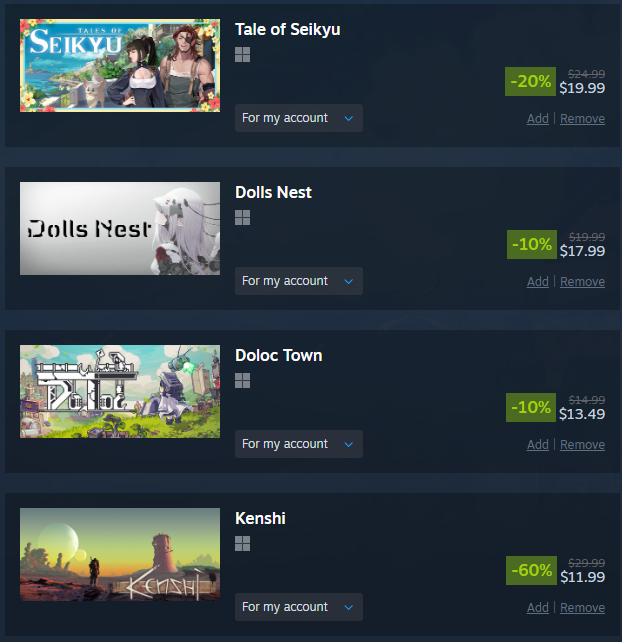The image size is (622, 642).
Task: Open the Doloc Town account dropdown
Action: 299,444
